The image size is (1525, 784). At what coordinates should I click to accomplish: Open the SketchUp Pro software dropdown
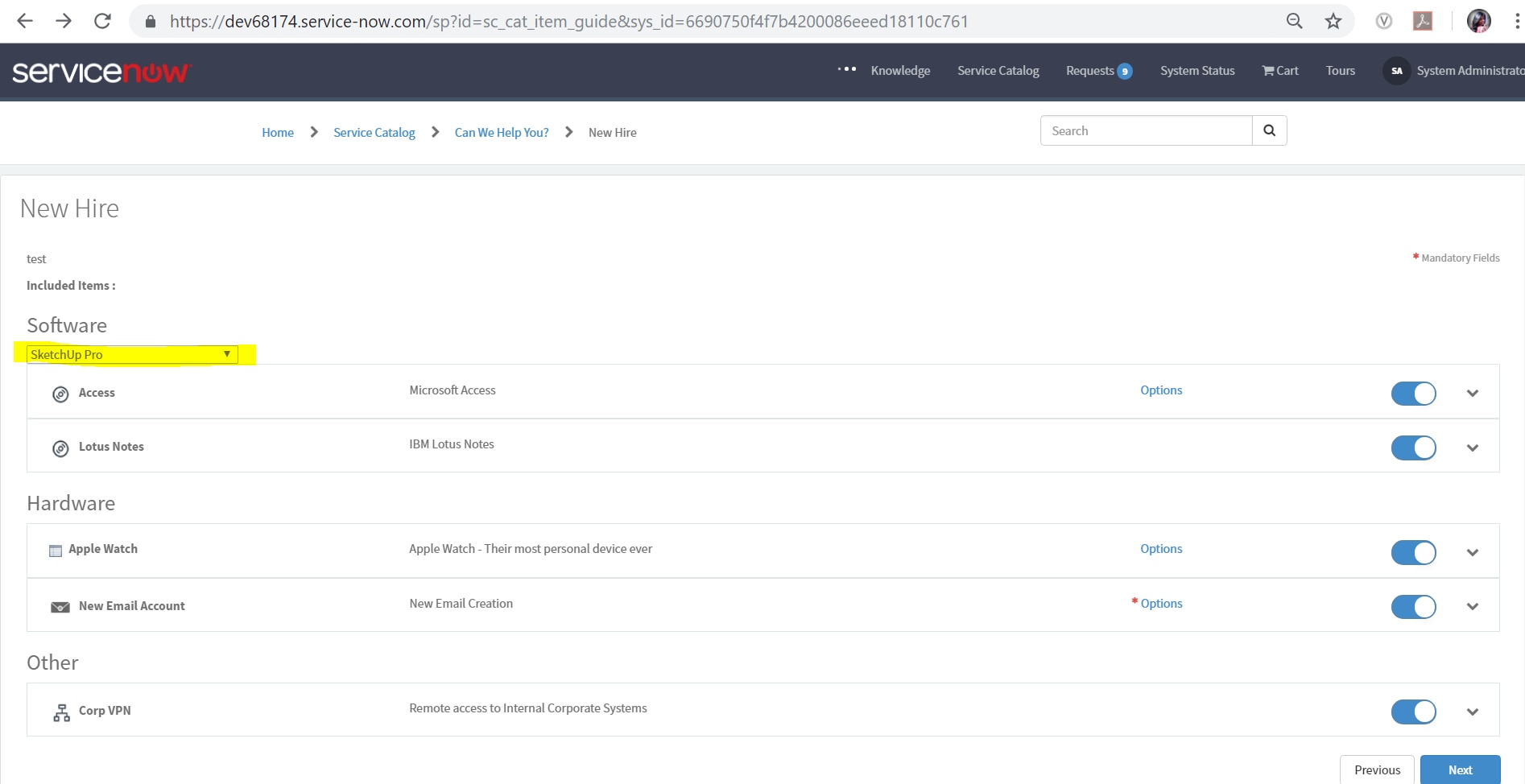point(133,354)
